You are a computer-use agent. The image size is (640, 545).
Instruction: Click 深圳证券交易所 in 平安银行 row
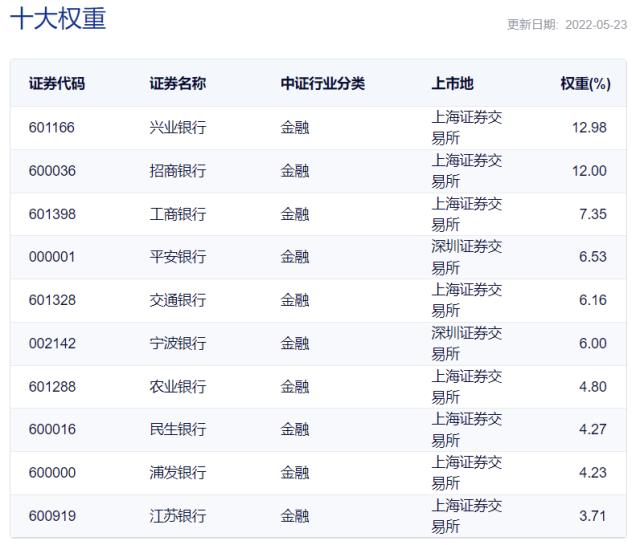click(467, 257)
